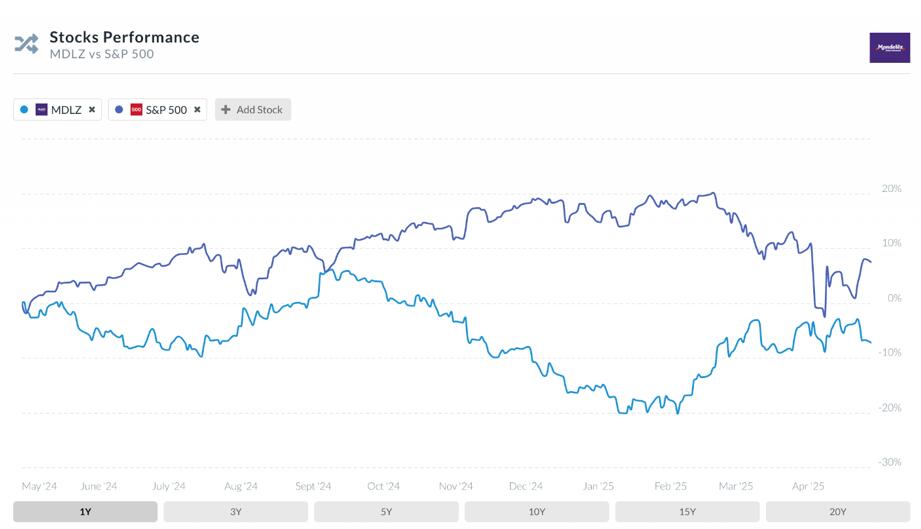This screenshot has height=529, width=921.
Task: Choose the 20Y time range
Action: point(837,512)
